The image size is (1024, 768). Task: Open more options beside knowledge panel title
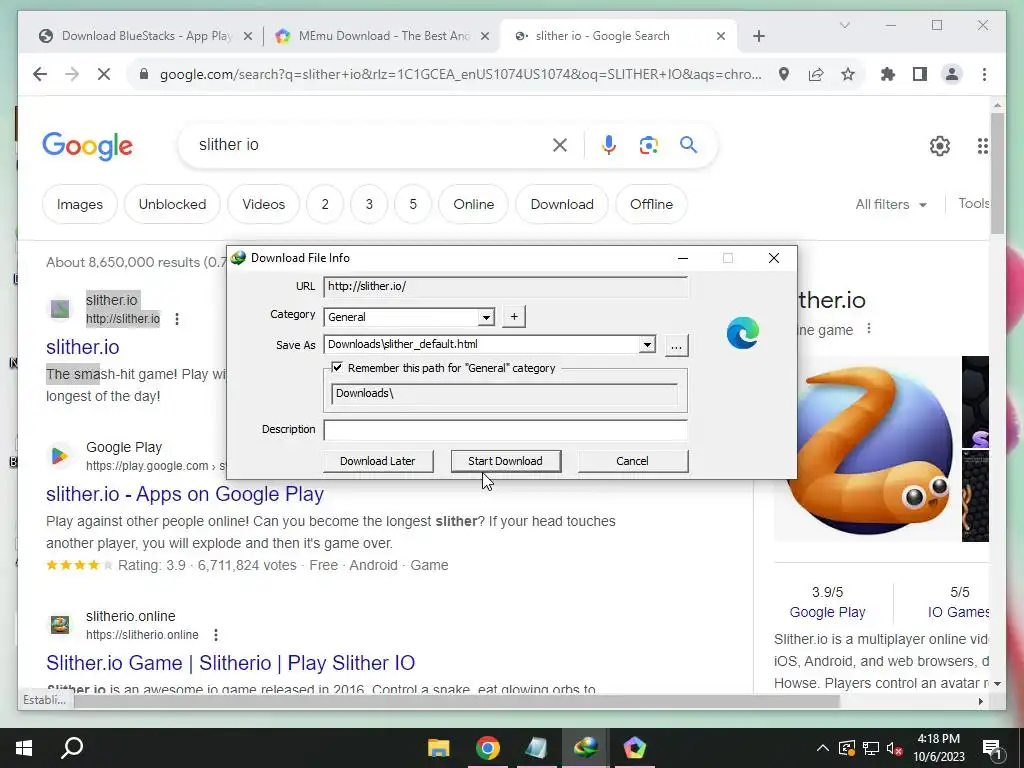pyautogui.click(x=869, y=328)
